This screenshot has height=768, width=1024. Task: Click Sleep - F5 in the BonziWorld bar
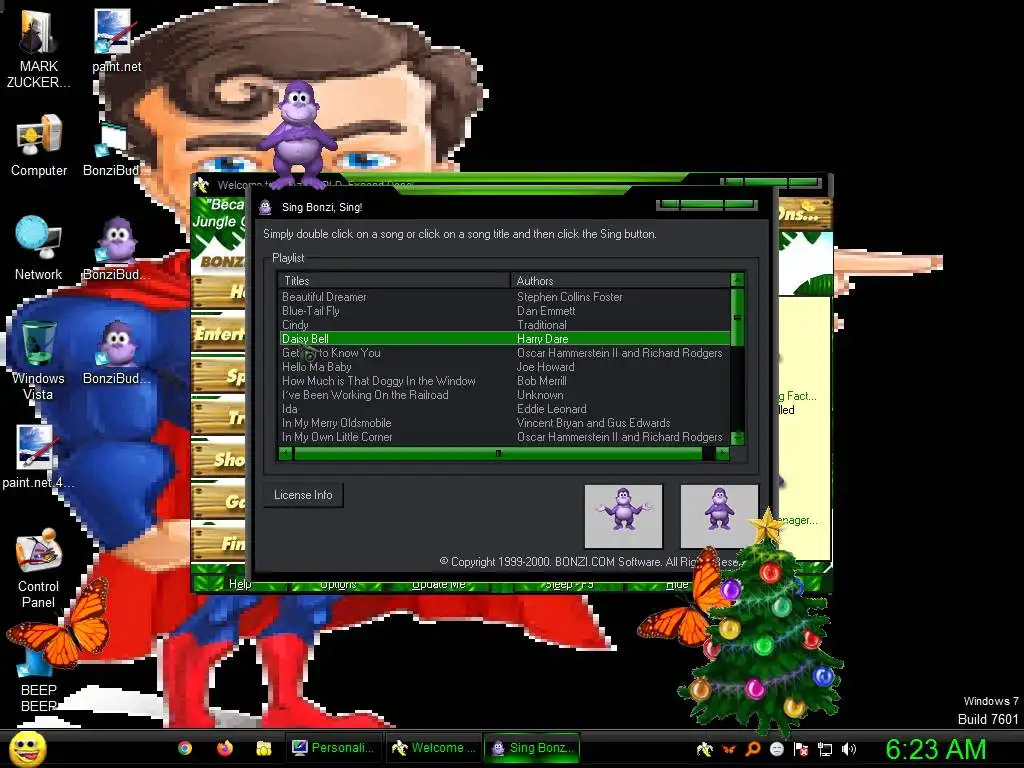tap(569, 584)
